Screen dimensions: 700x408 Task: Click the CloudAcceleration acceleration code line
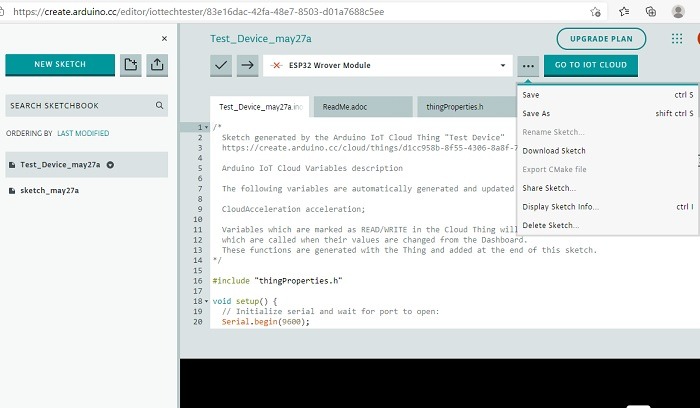(293, 209)
